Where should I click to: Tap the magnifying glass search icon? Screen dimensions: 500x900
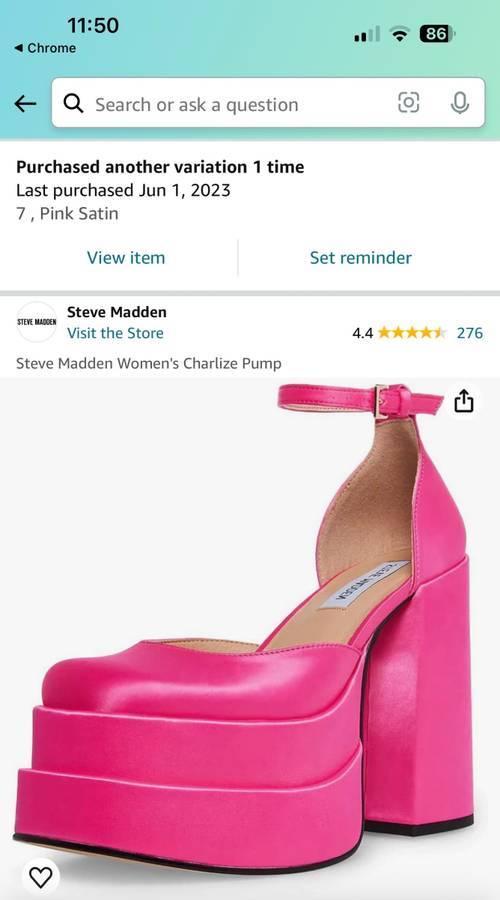pos(73,103)
